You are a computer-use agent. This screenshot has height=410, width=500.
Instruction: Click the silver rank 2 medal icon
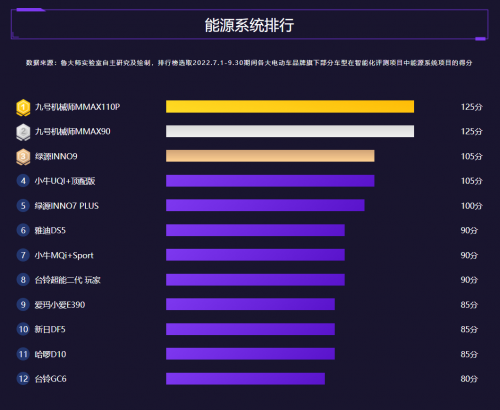click(23, 132)
